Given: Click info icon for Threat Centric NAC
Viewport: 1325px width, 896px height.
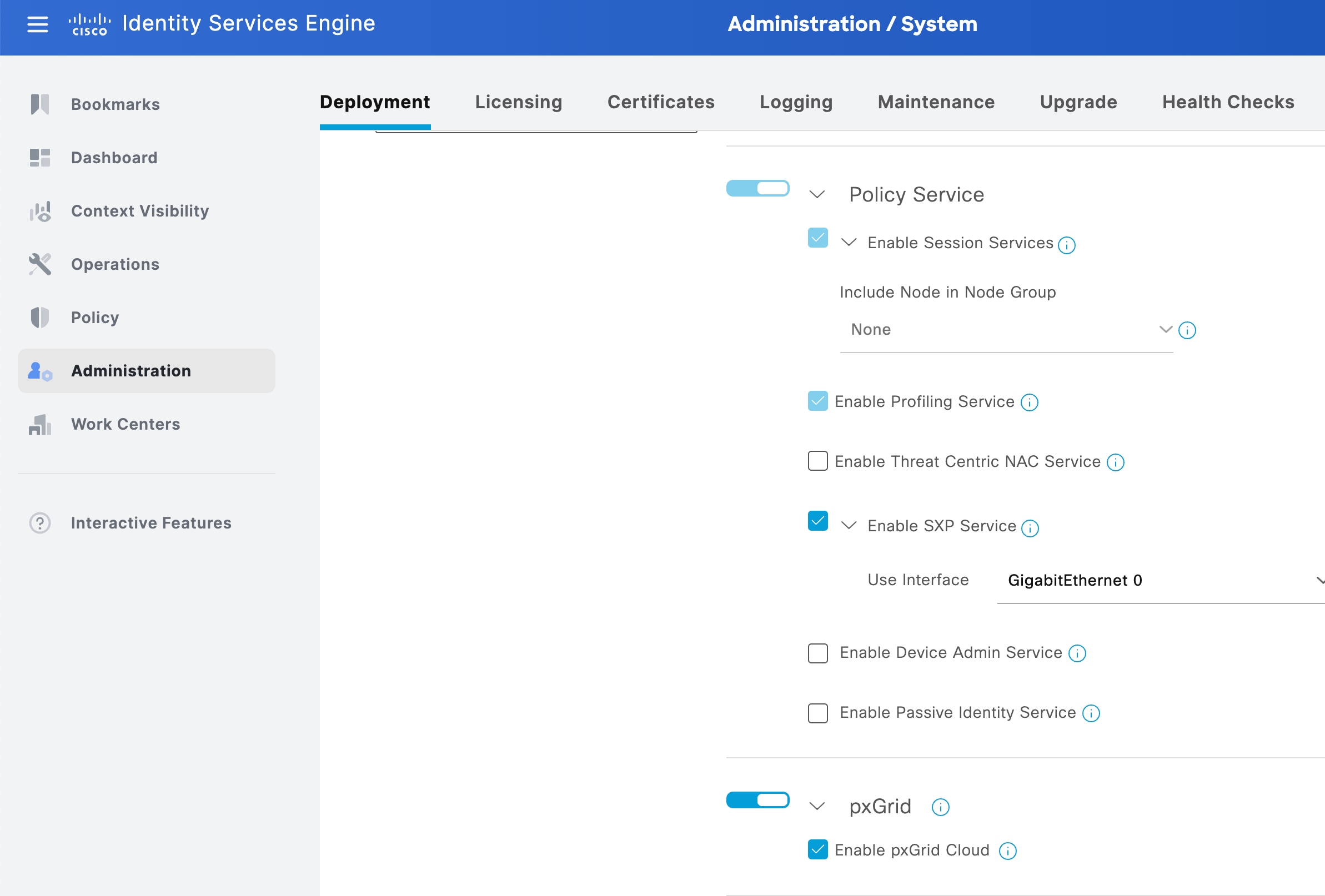Looking at the screenshot, I should click(1115, 462).
